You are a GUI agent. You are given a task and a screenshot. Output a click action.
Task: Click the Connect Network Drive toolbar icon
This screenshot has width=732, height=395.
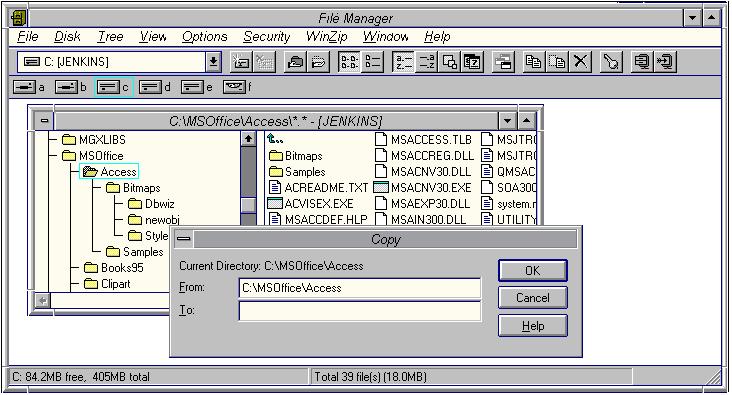(241, 62)
